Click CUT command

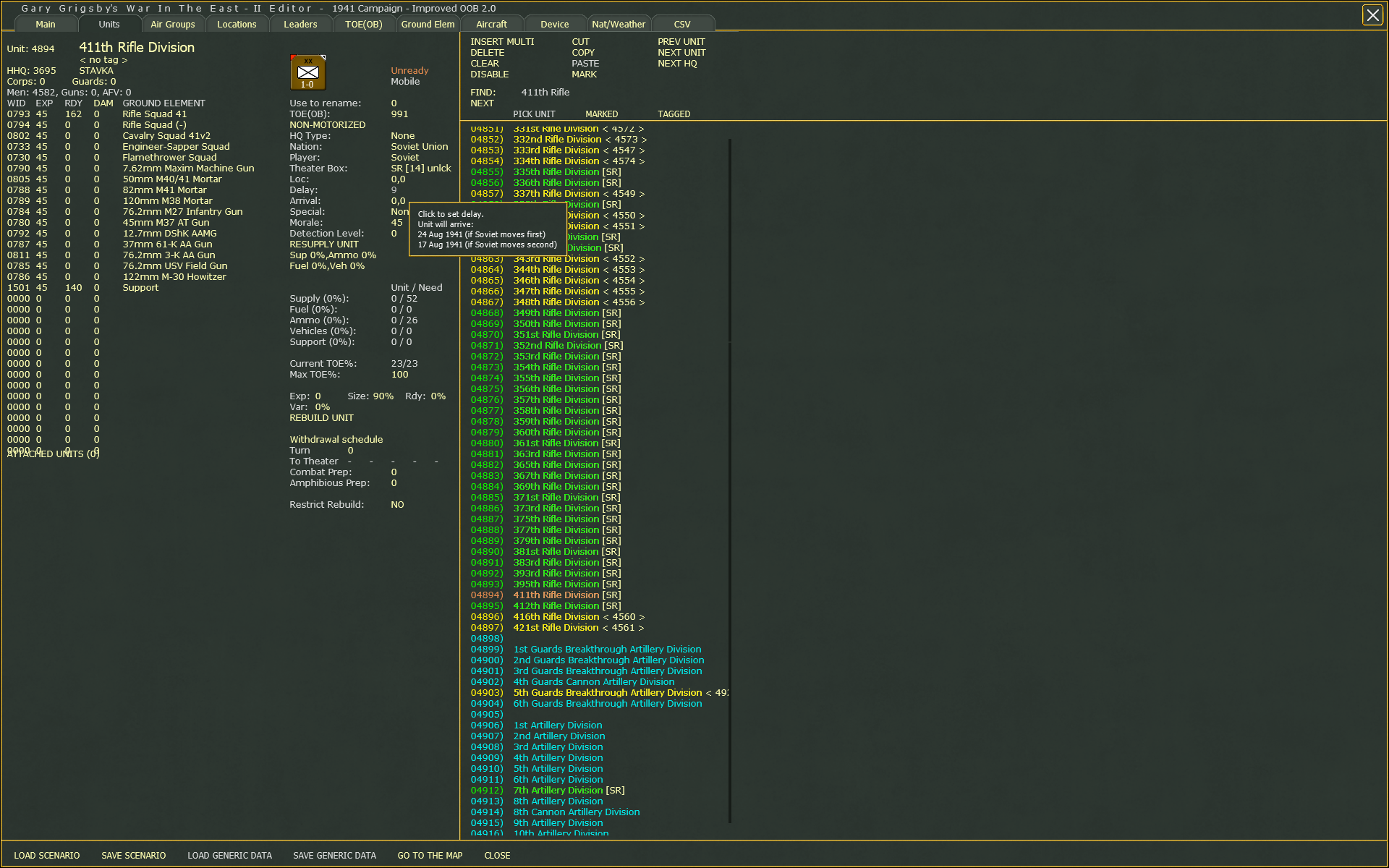(x=580, y=42)
